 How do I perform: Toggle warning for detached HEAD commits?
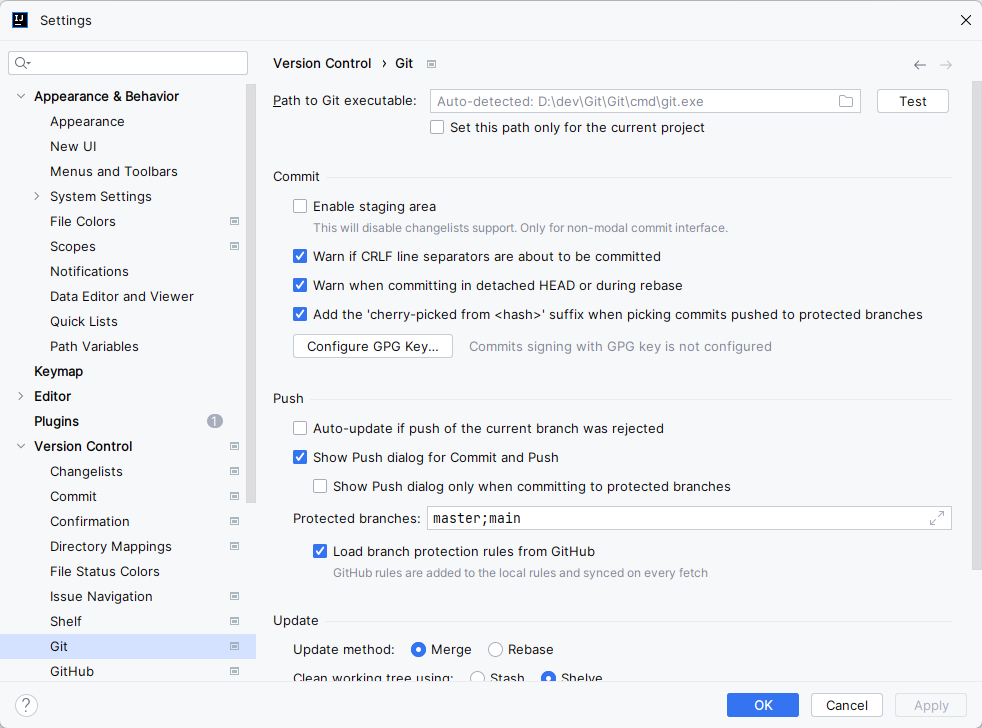(300, 285)
